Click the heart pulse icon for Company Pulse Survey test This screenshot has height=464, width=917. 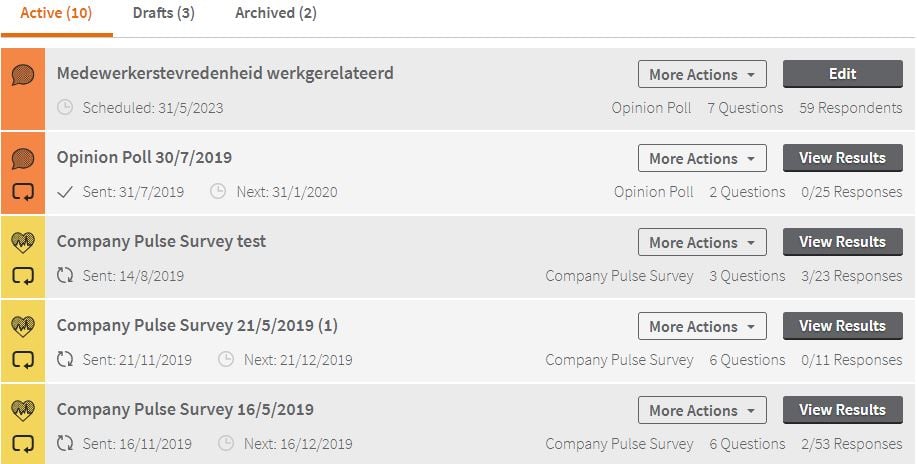pos(23,243)
